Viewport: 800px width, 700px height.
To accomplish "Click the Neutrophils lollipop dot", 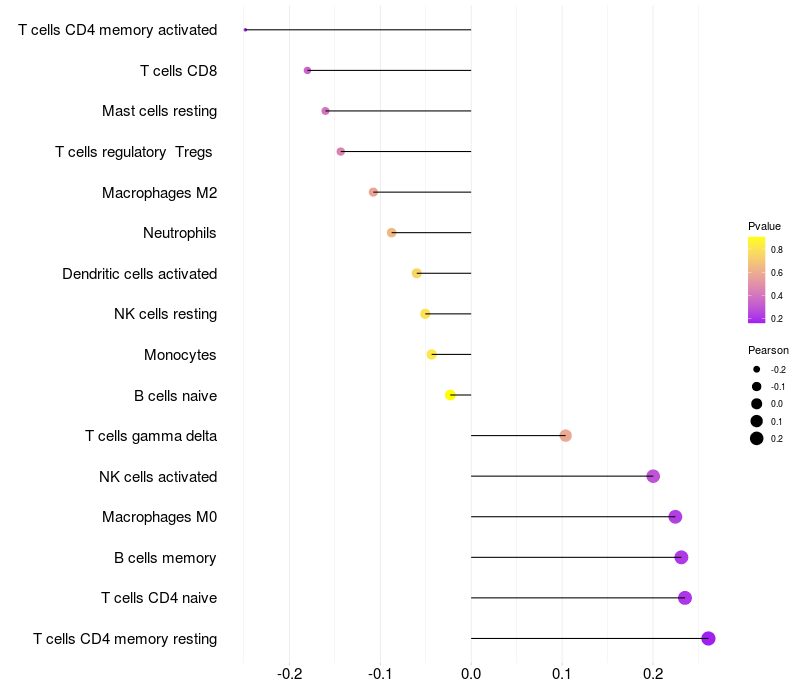I will (x=391, y=233).
